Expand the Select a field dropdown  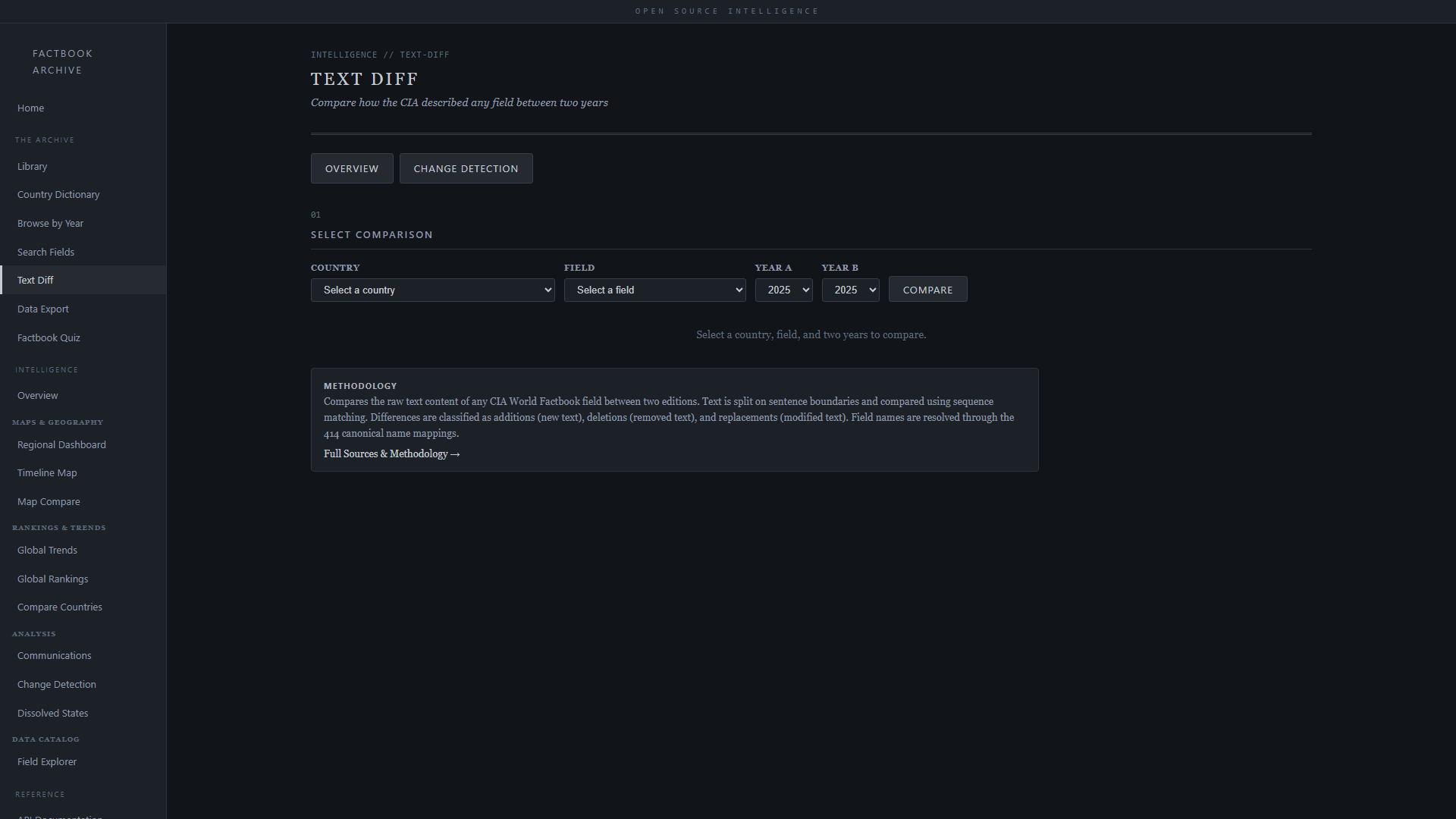(654, 290)
